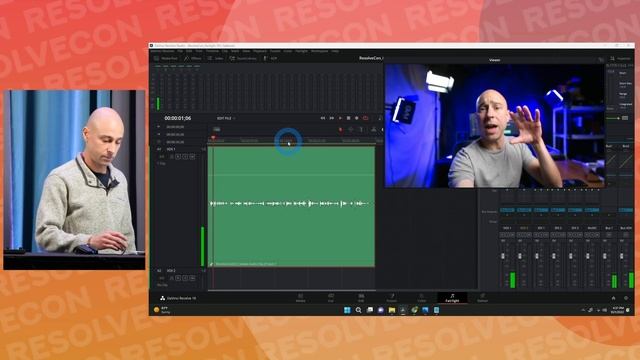Click the rewind transport button

[322, 118]
